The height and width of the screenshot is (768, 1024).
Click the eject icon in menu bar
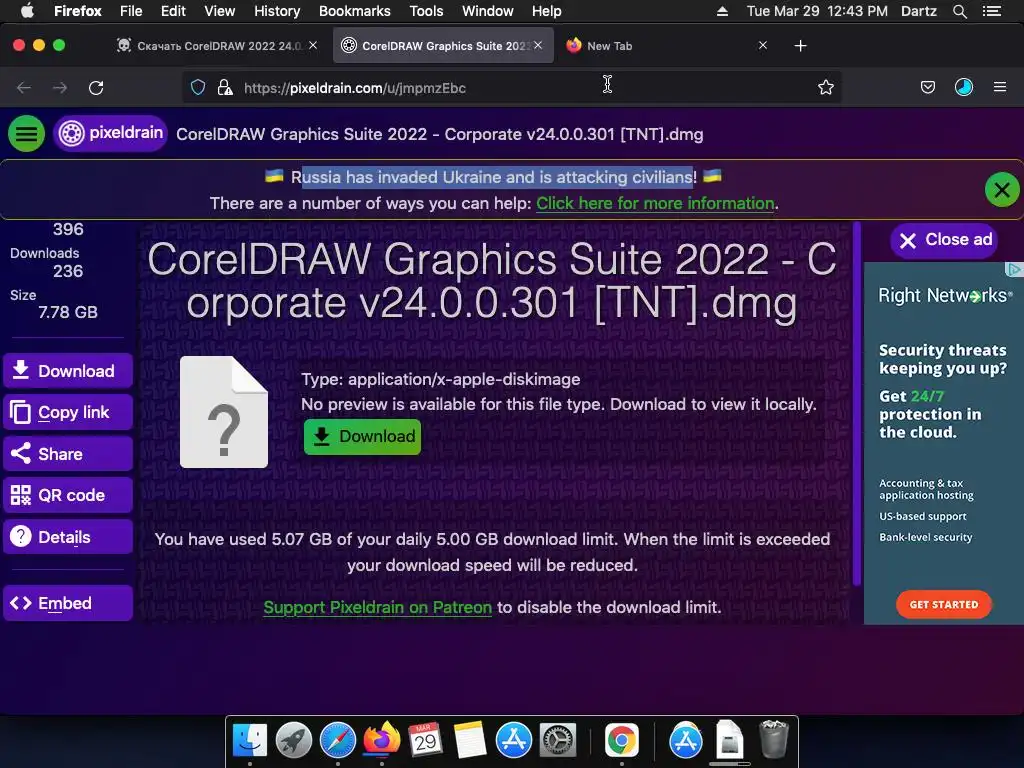722,11
